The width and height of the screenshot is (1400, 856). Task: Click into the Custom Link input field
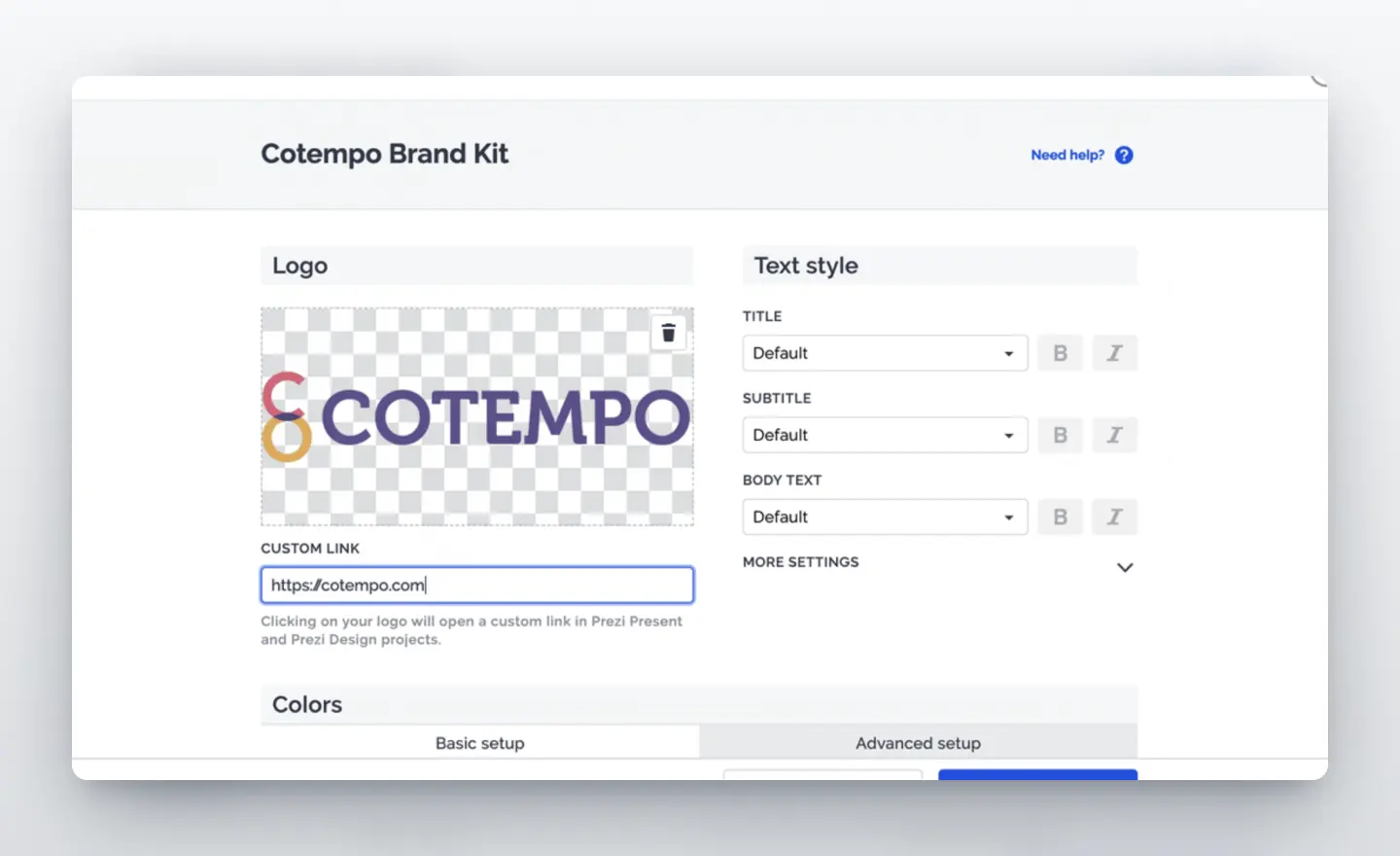coord(476,586)
